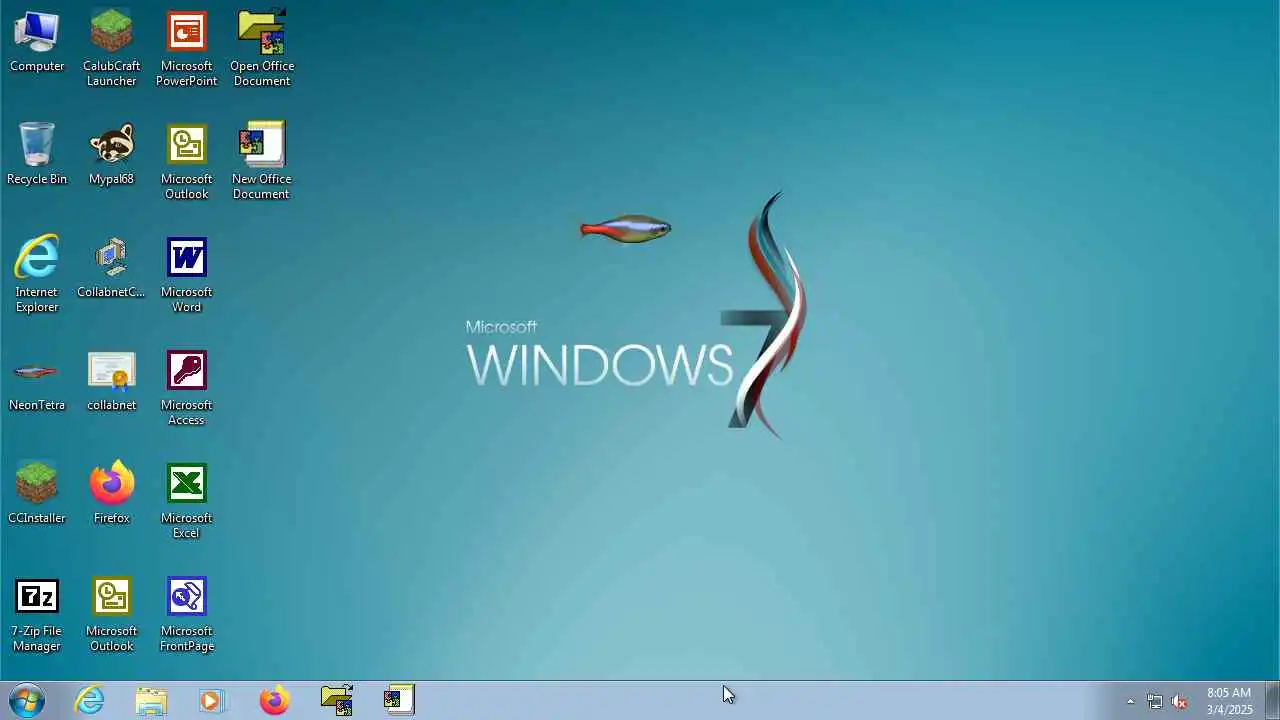1280x720 pixels.
Task: Select the Mypal68 raccoon icon
Action: tap(111, 154)
